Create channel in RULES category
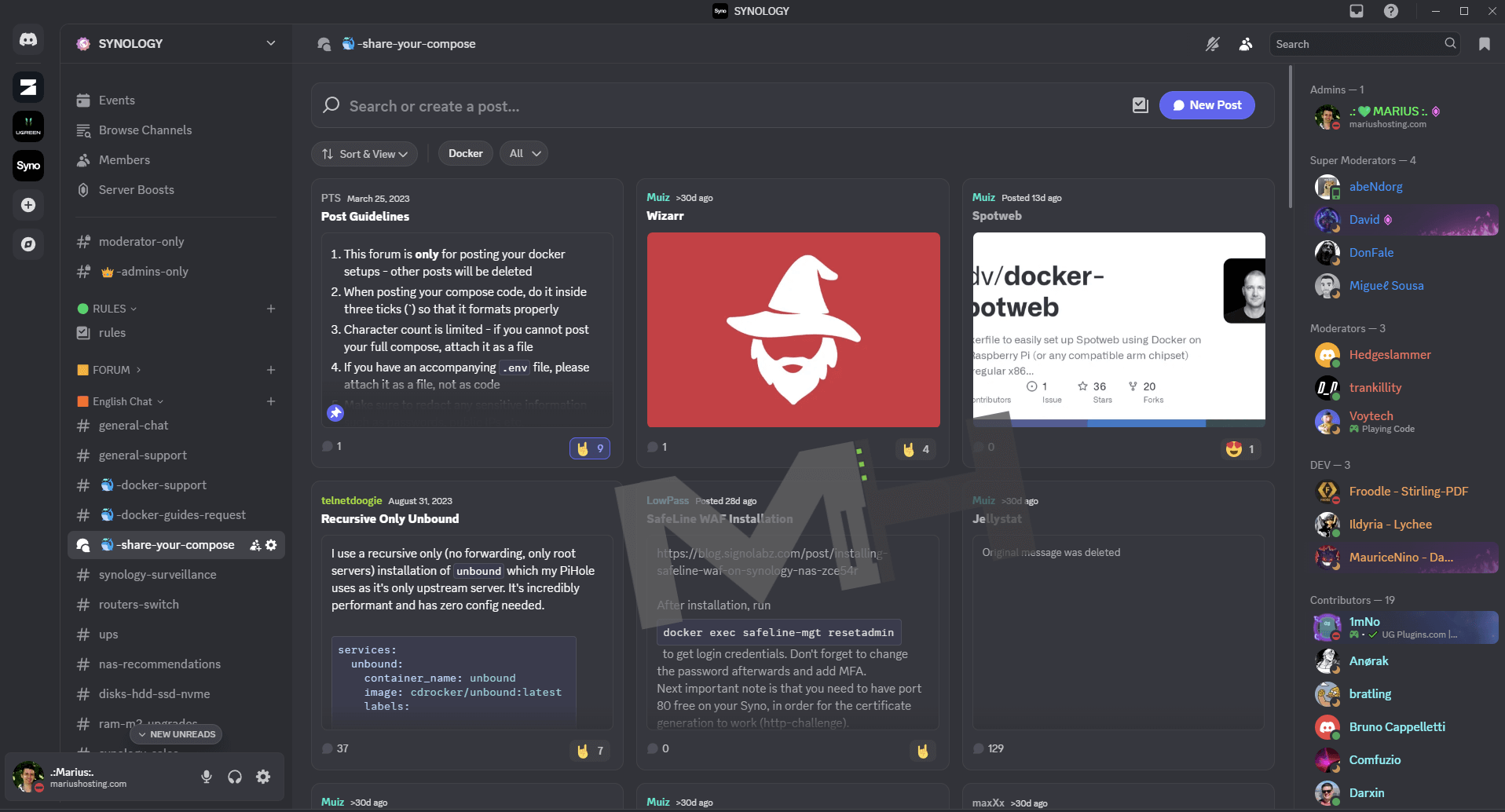Viewport: 1505px width, 812px height. coord(271,309)
